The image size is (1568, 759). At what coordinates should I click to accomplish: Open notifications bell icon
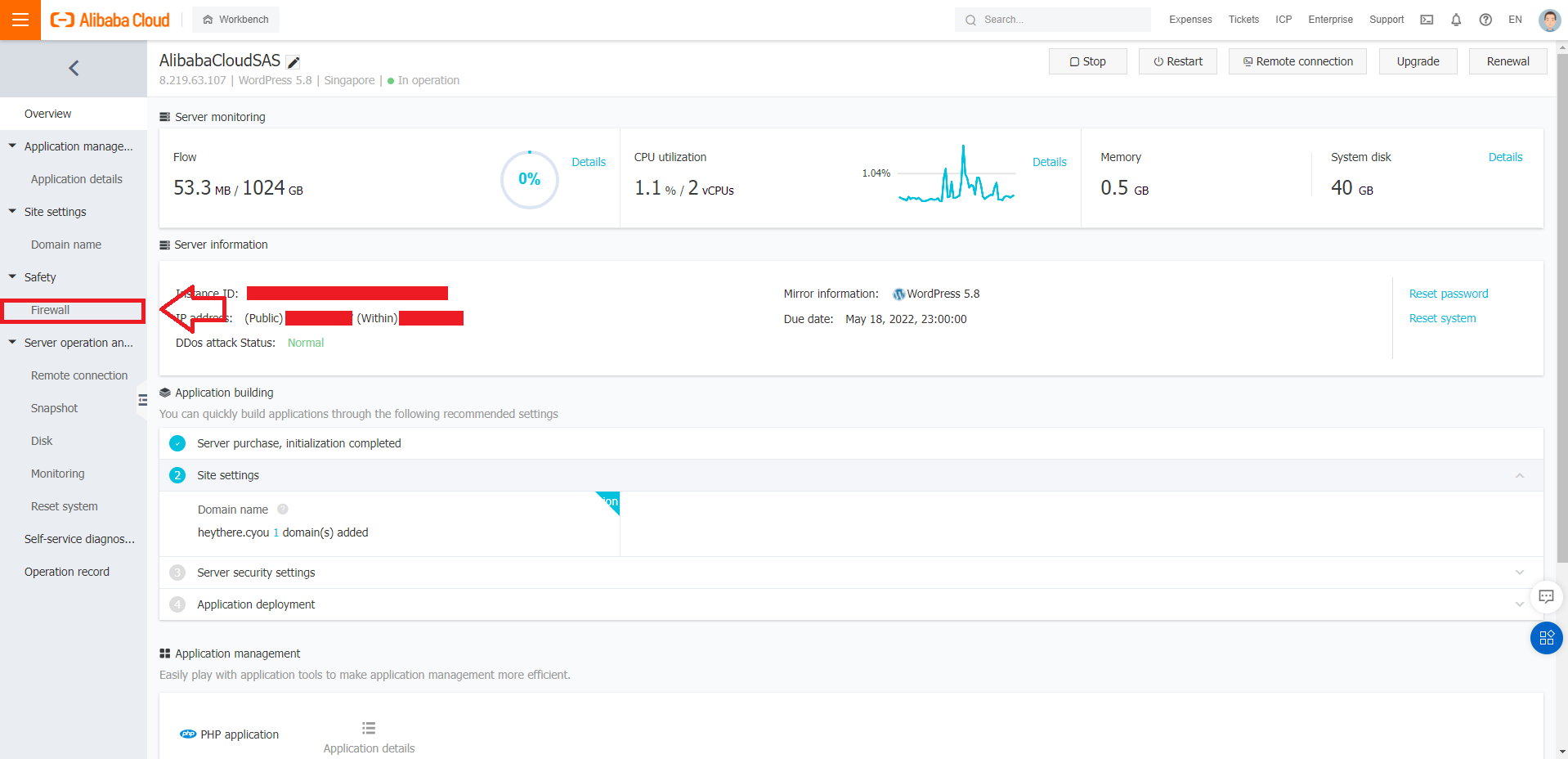[1456, 20]
